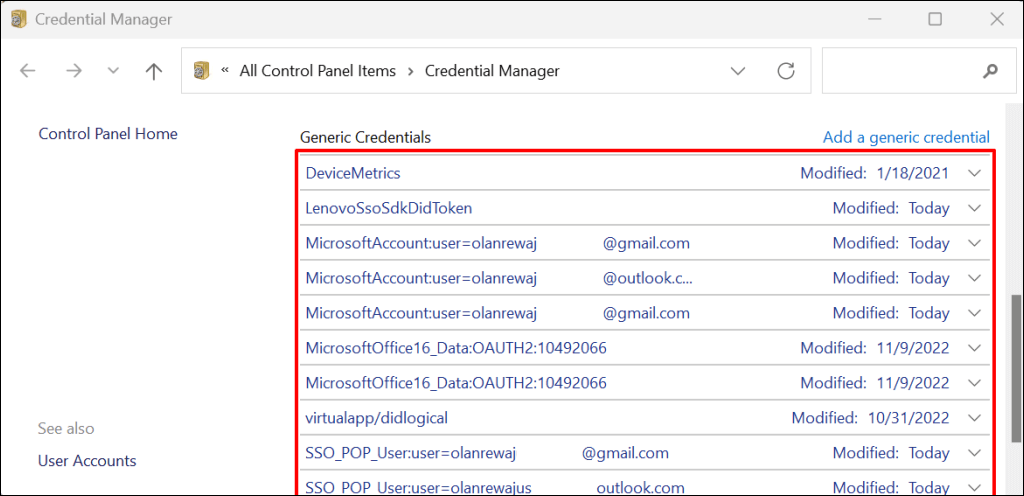This screenshot has height=496, width=1024.
Task: Select All Control Panel Items breadcrumb
Action: click(317, 71)
